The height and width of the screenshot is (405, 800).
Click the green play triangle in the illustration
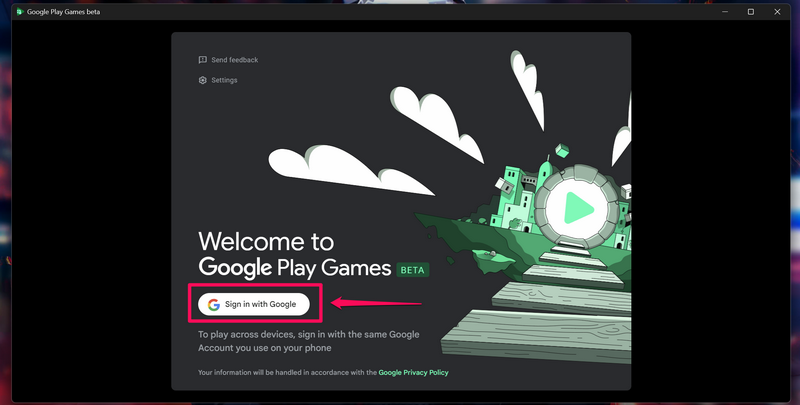(x=575, y=207)
